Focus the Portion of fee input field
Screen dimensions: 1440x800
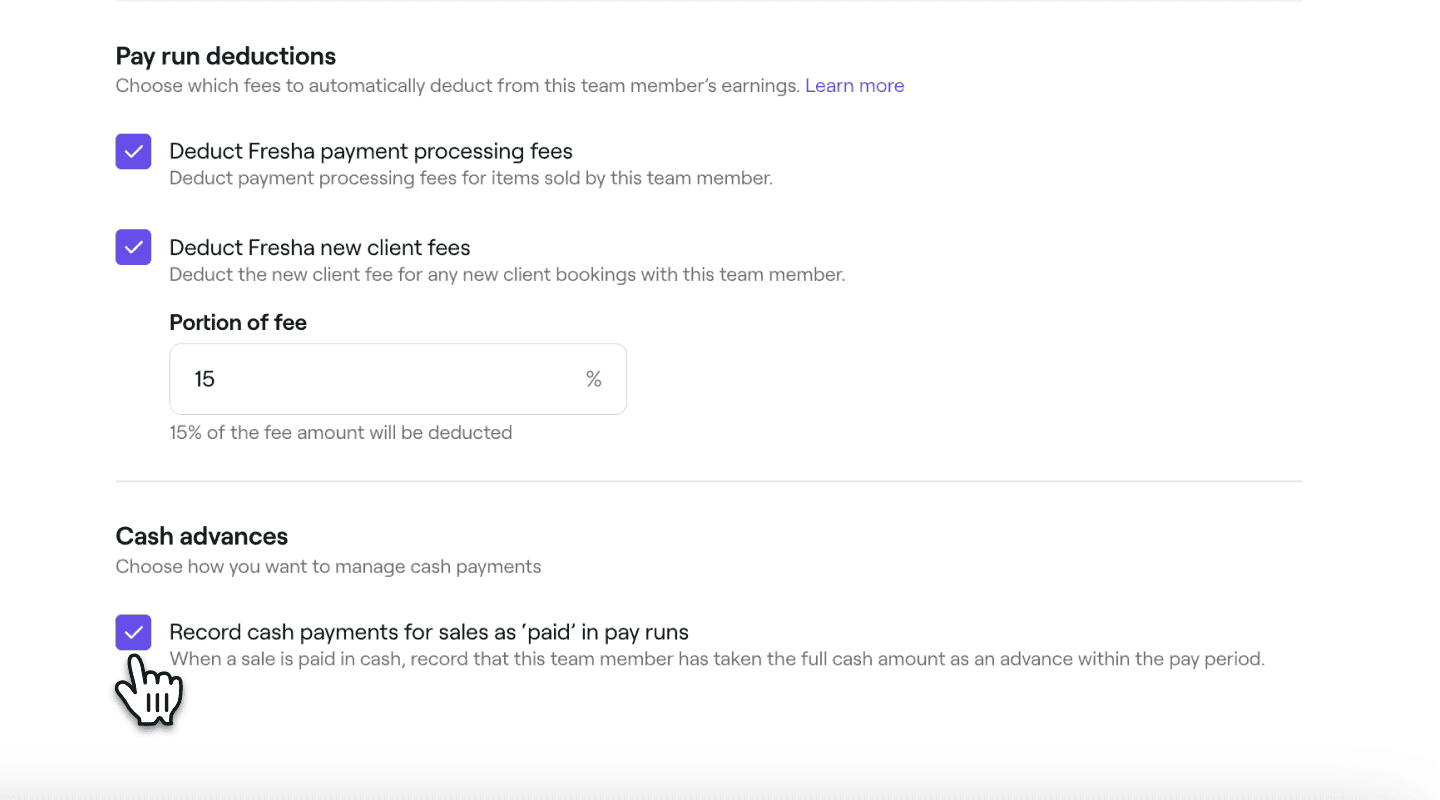click(x=398, y=379)
